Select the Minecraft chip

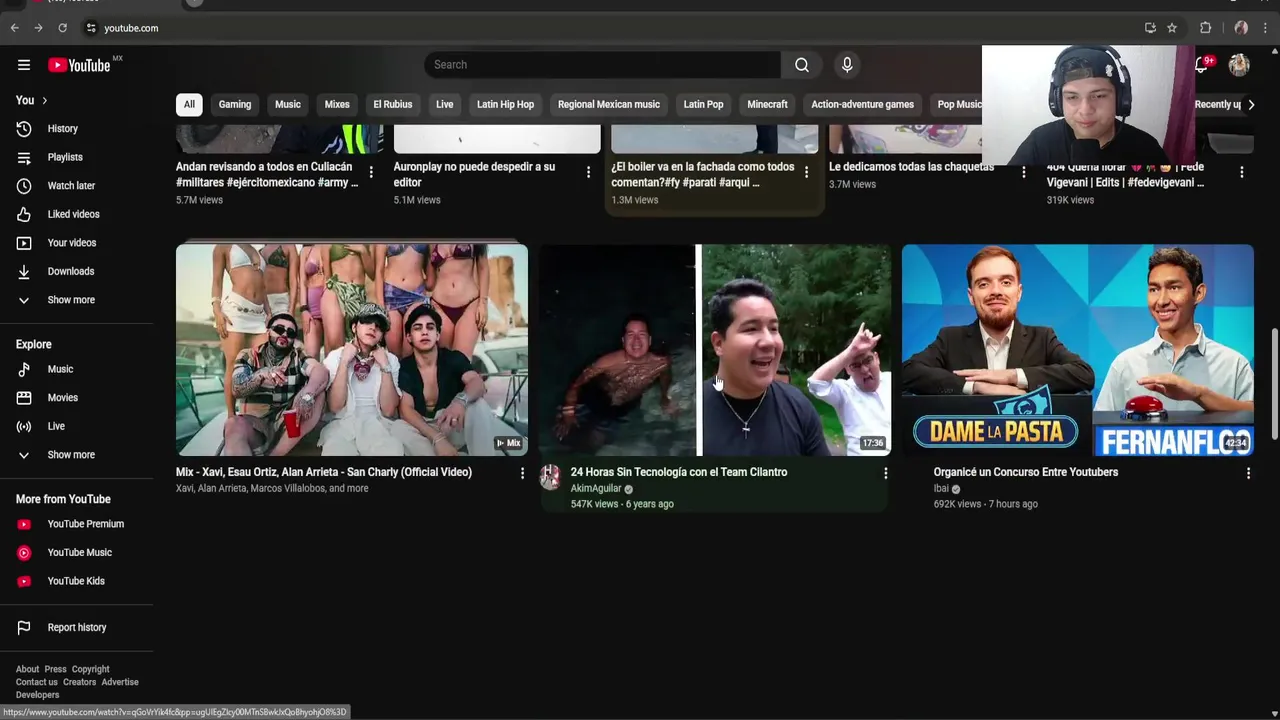pyautogui.click(x=767, y=104)
